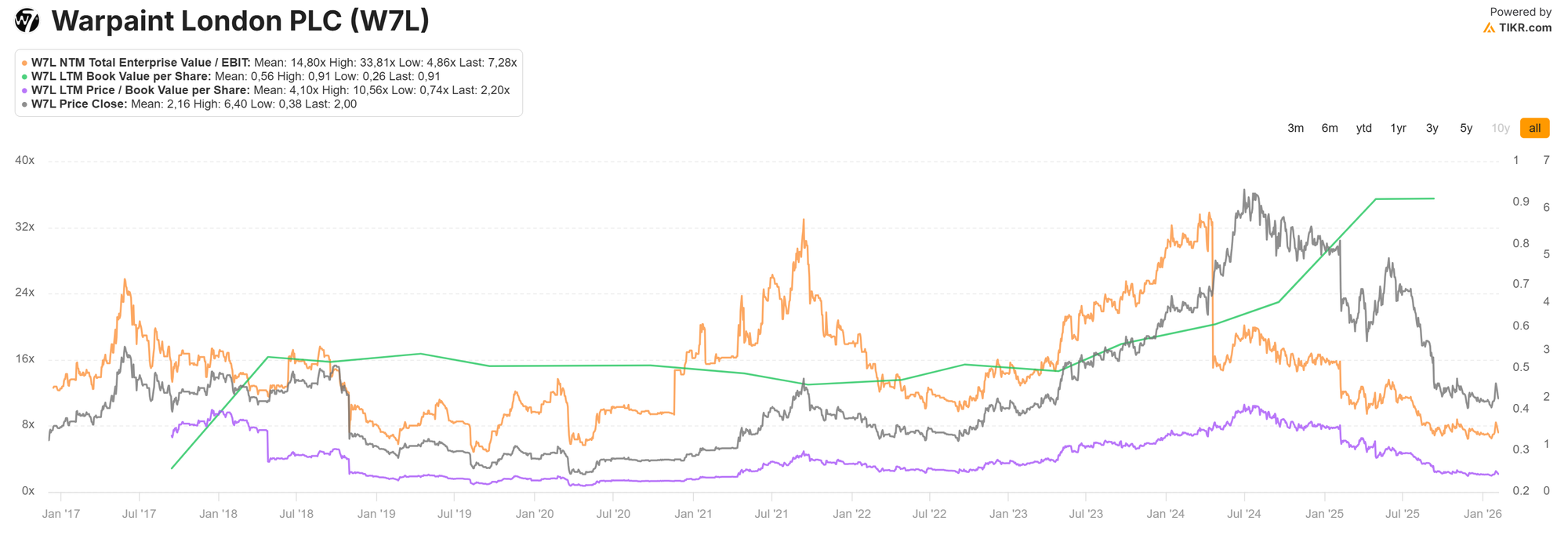The height and width of the screenshot is (535, 1568).
Task: Click the orange EV/EBIT legend dot
Action: pos(24,63)
